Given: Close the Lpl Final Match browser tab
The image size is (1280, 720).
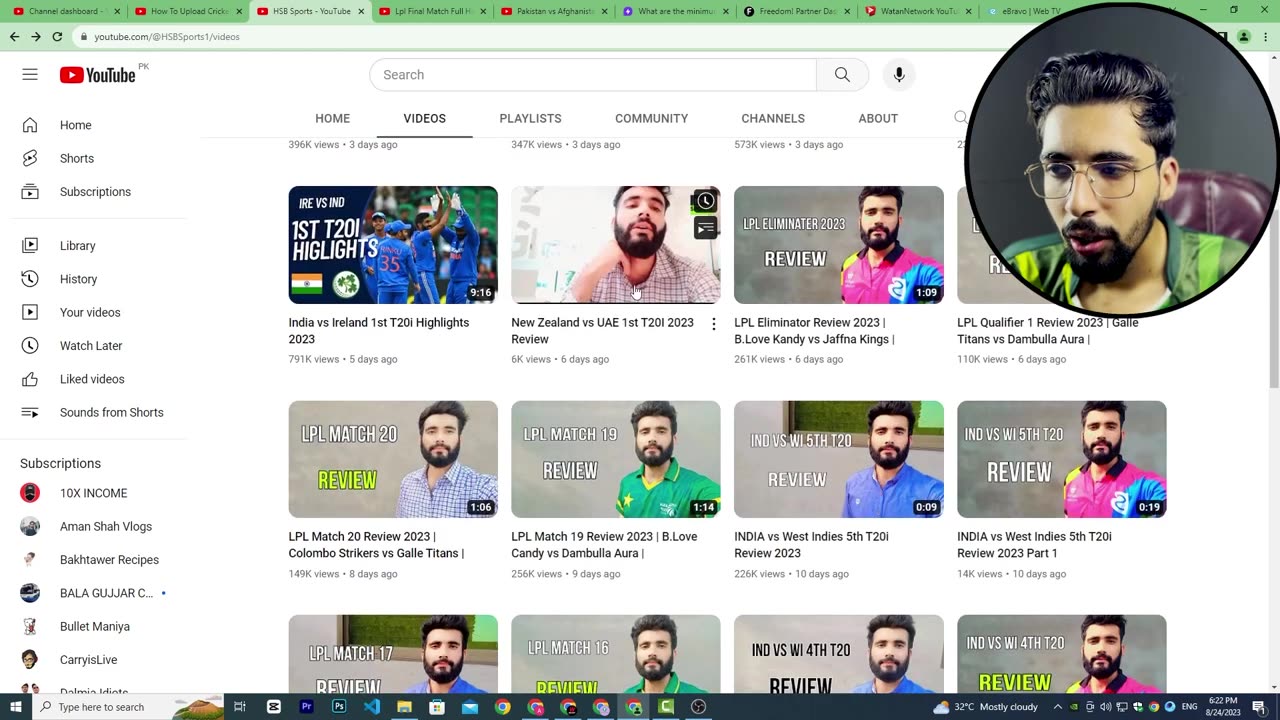Looking at the screenshot, I should (x=483, y=12).
